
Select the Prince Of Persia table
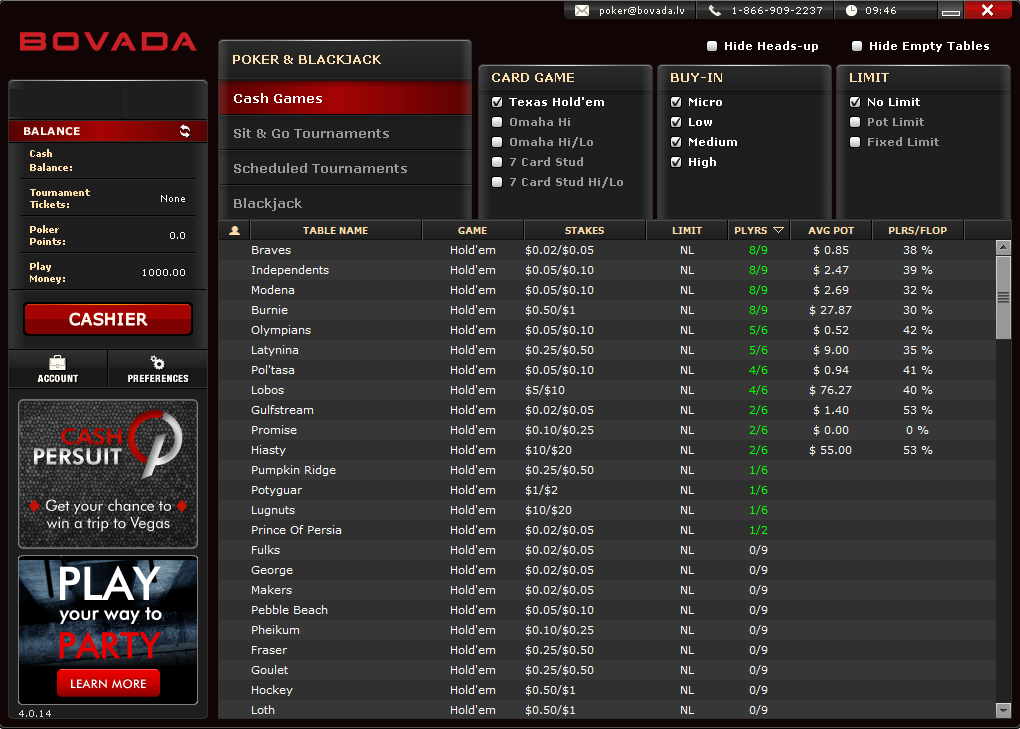point(606,530)
